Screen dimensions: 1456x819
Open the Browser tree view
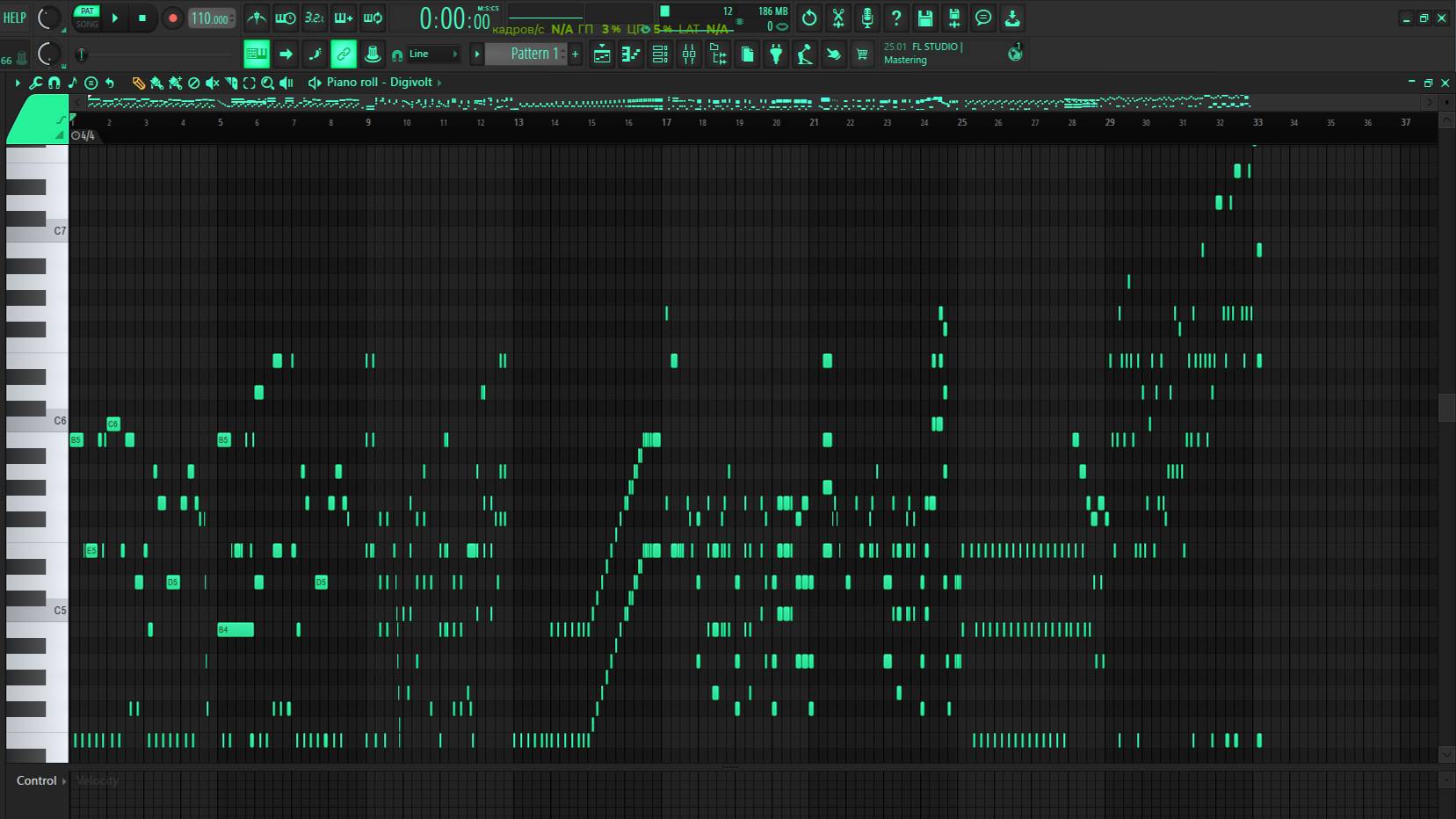pyautogui.click(x=718, y=54)
